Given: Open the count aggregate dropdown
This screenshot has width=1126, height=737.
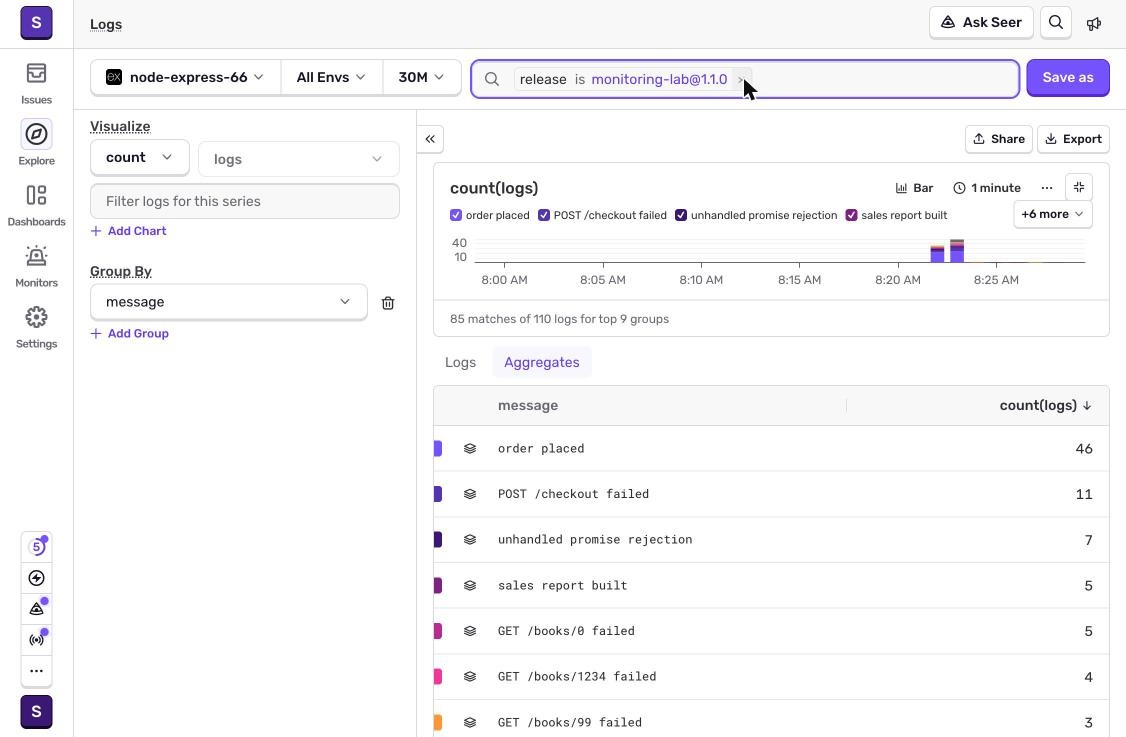Looking at the screenshot, I should point(139,157).
